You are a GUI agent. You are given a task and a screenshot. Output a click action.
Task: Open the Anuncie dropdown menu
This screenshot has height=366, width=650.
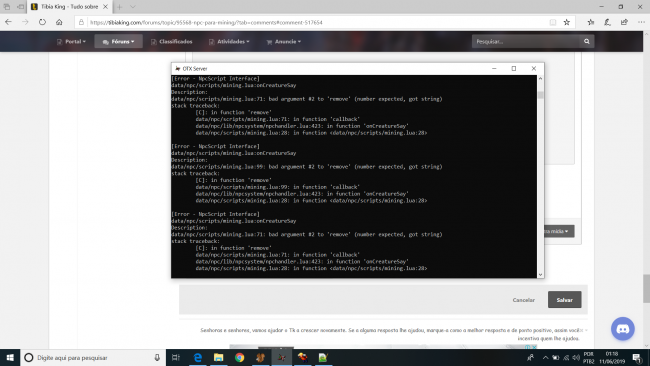pyautogui.click(x=284, y=41)
